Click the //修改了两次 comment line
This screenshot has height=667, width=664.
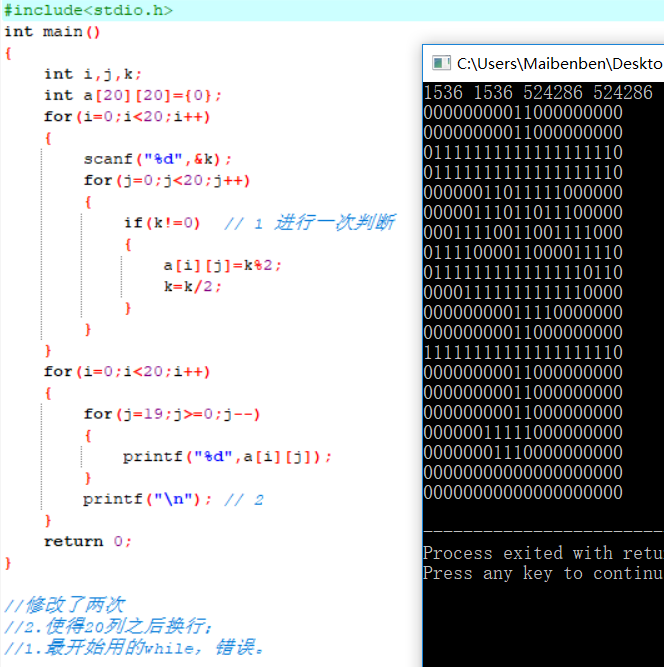(x=64, y=604)
